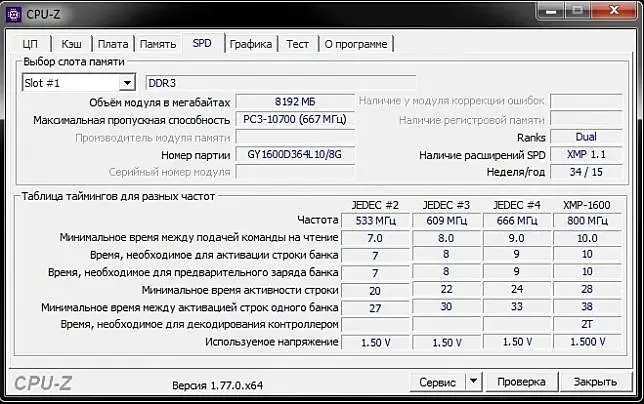Click the JEDEC #3 column header
This screenshot has height=404, width=644.
[x=446, y=205]
